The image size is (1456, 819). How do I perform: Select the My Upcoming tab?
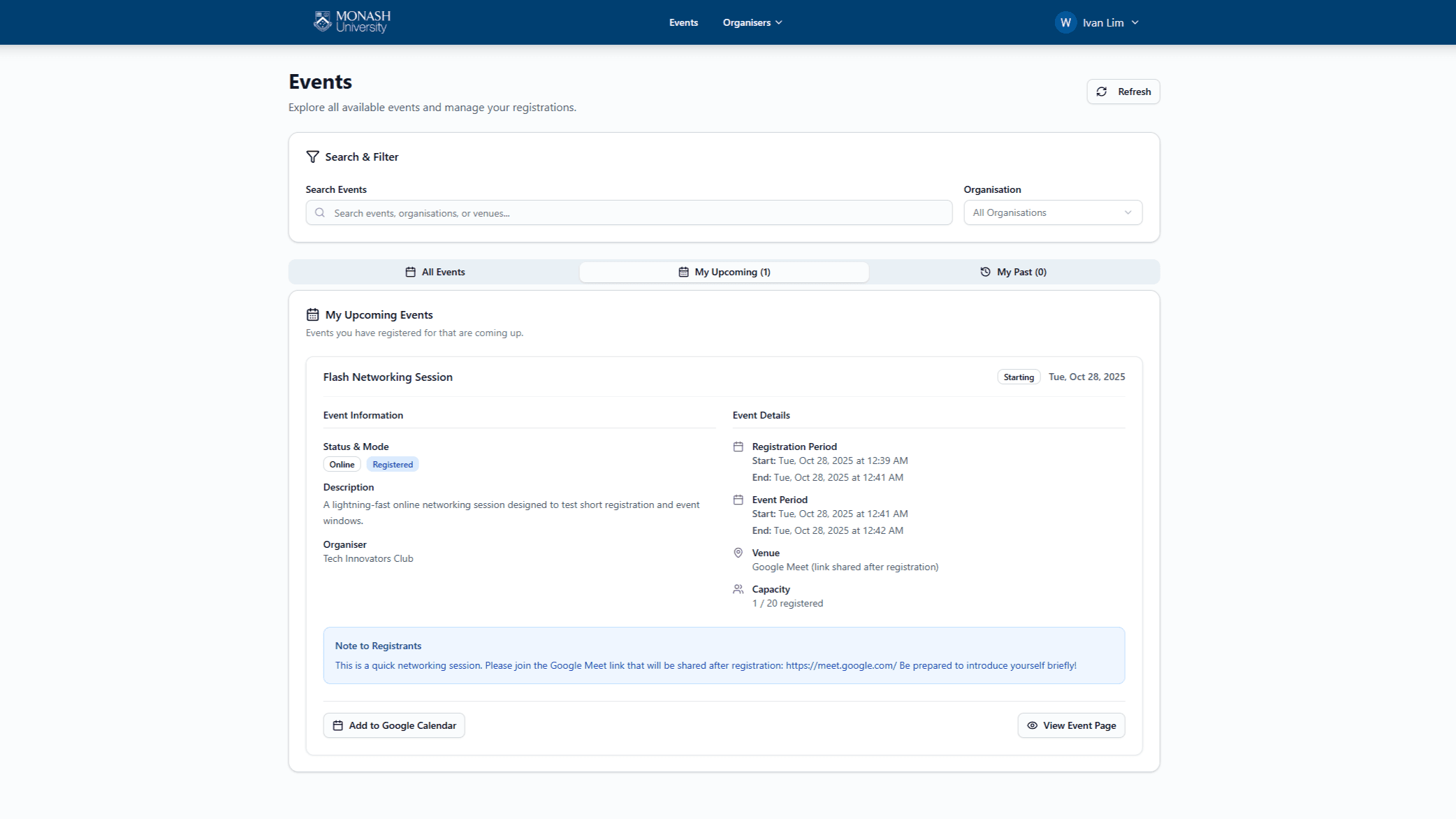click(x=725, y=272)
